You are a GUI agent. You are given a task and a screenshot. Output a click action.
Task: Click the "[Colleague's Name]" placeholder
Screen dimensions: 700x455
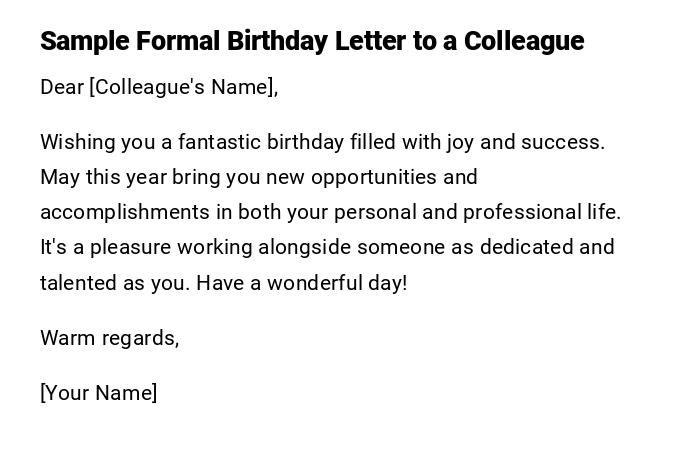(183, 87)
